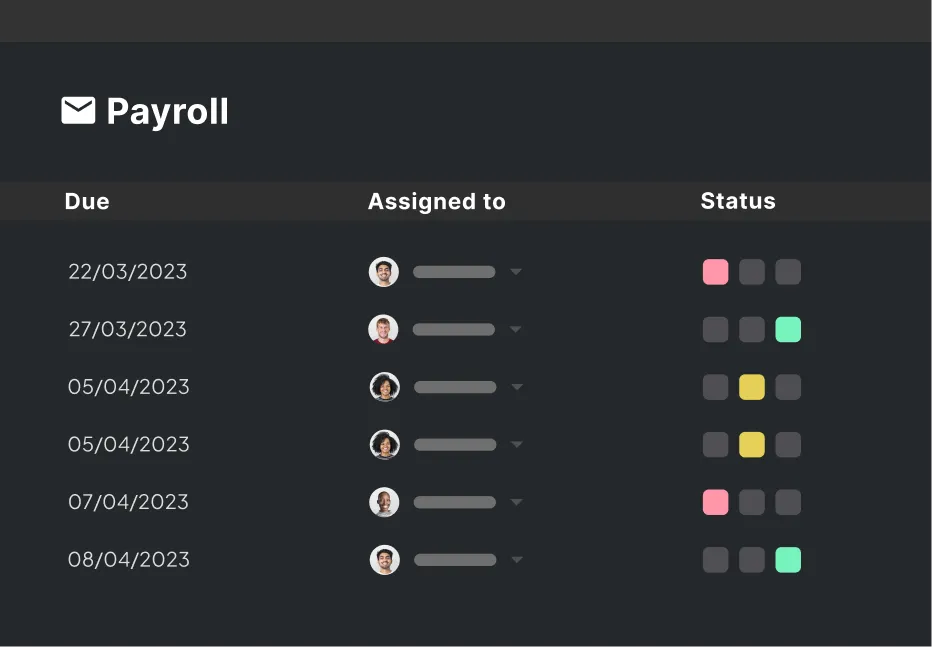The image size is (932, 647).
Task: Sort by the Due column header
Action: coord(87,201)
